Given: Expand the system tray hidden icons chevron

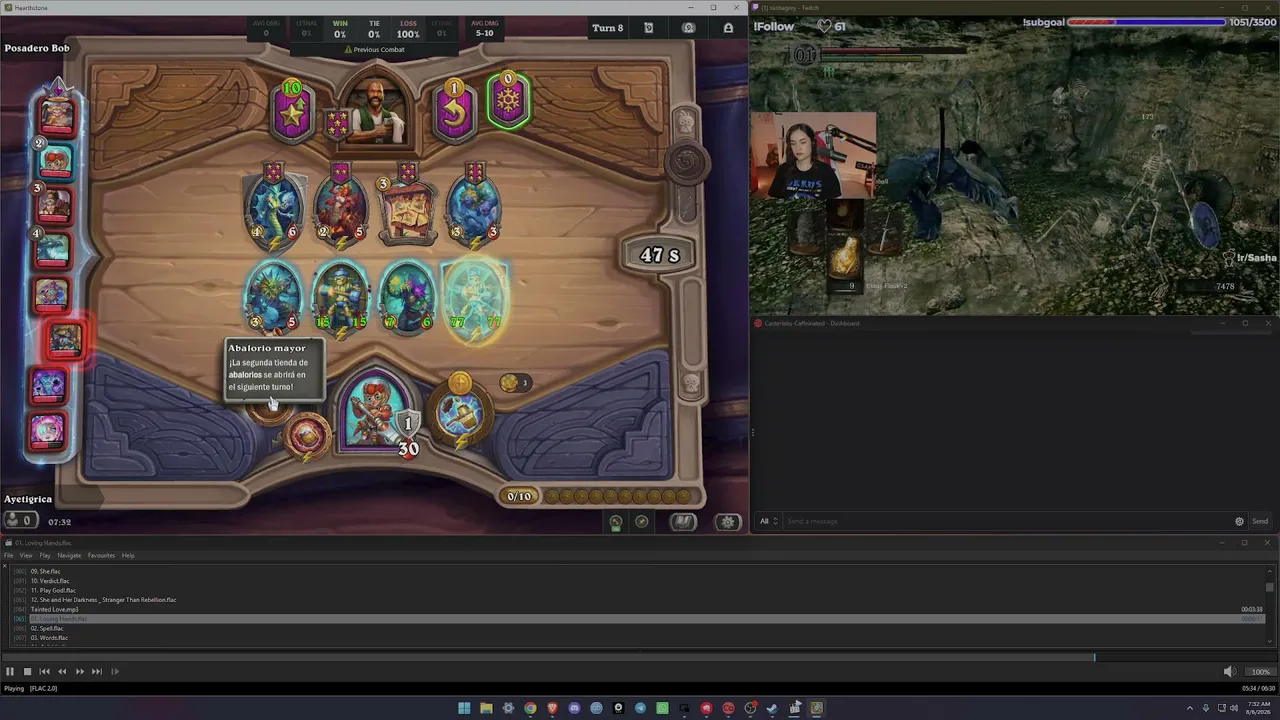Looking at the screenshot, I should tap(1190, 708).
